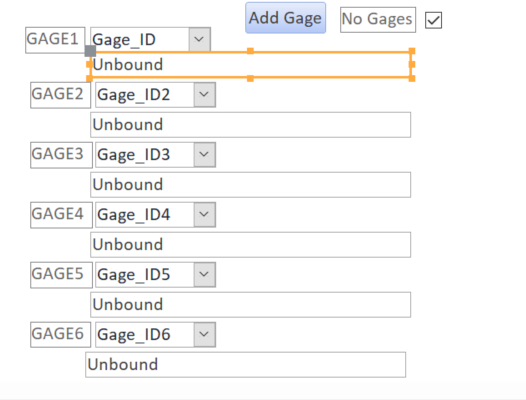Image resolution: width=526 pixels, height=400 pixels.
Task: Select the No Gages label
Action: click(378, 20)
